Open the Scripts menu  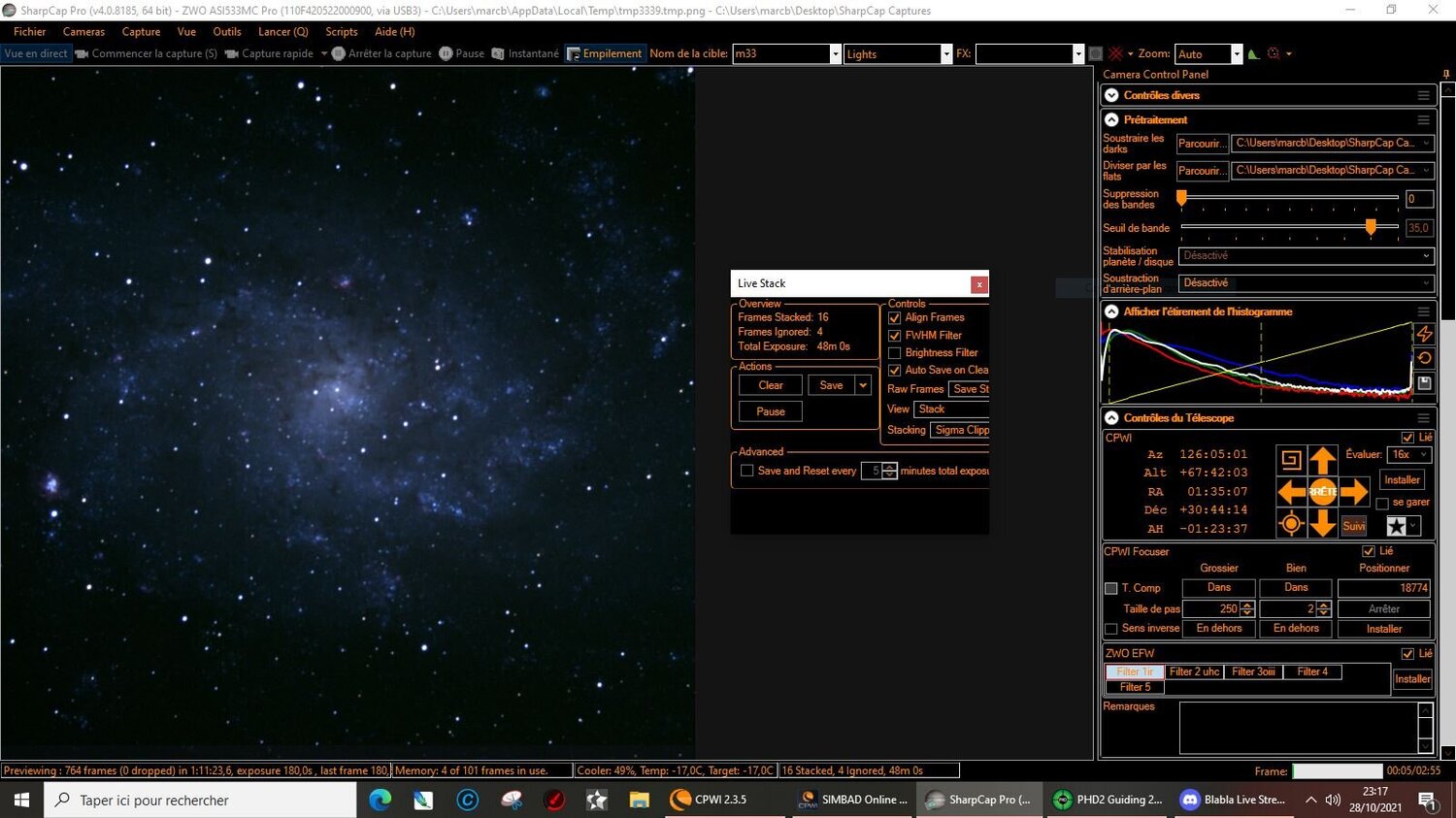[342, 32]
